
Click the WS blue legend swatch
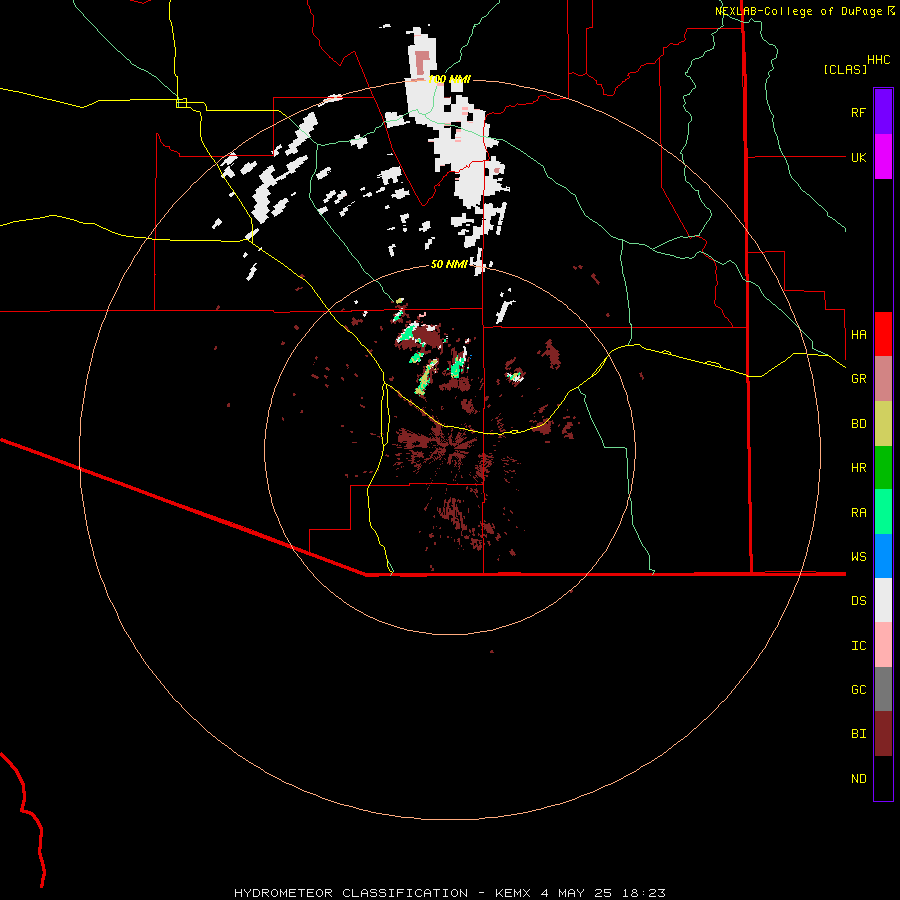click(x=883, y=556)
